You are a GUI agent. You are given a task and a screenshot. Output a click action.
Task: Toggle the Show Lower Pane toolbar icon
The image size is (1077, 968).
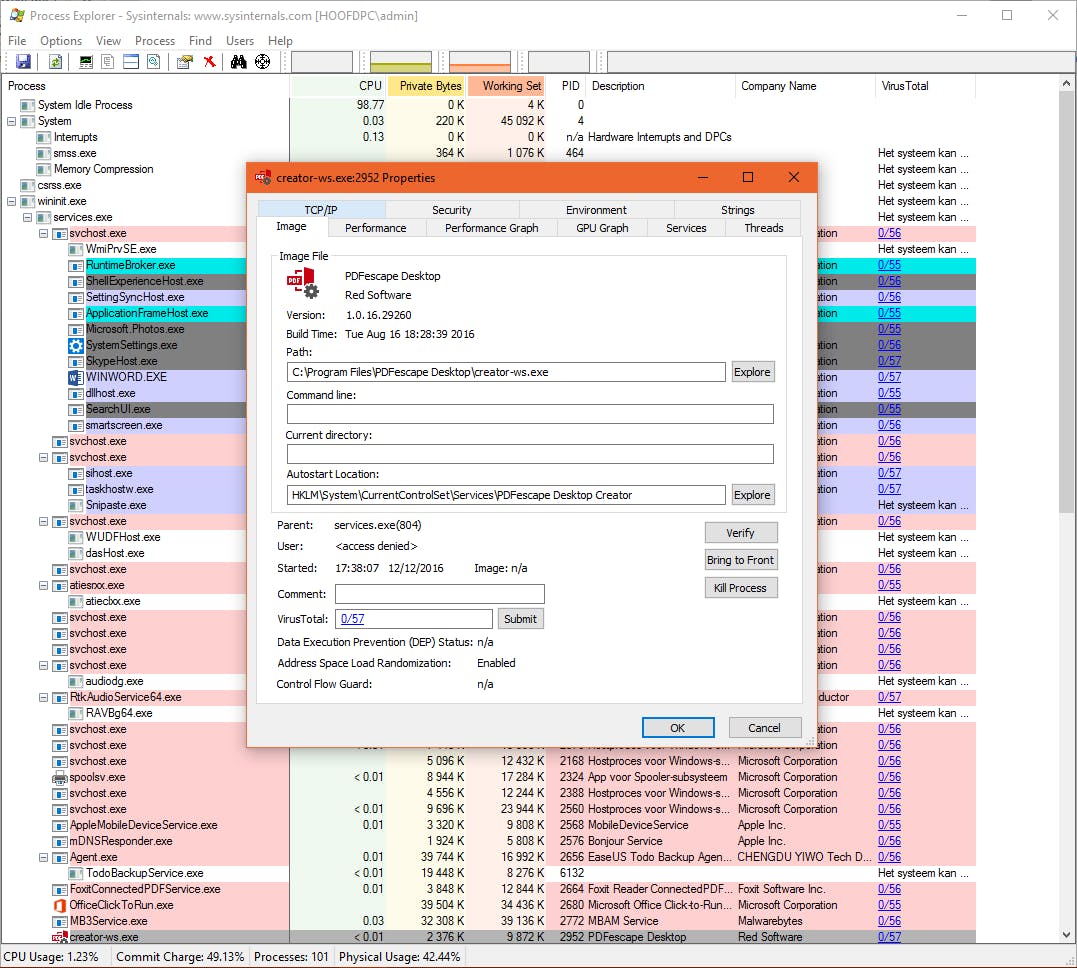(x=131, y=62)
